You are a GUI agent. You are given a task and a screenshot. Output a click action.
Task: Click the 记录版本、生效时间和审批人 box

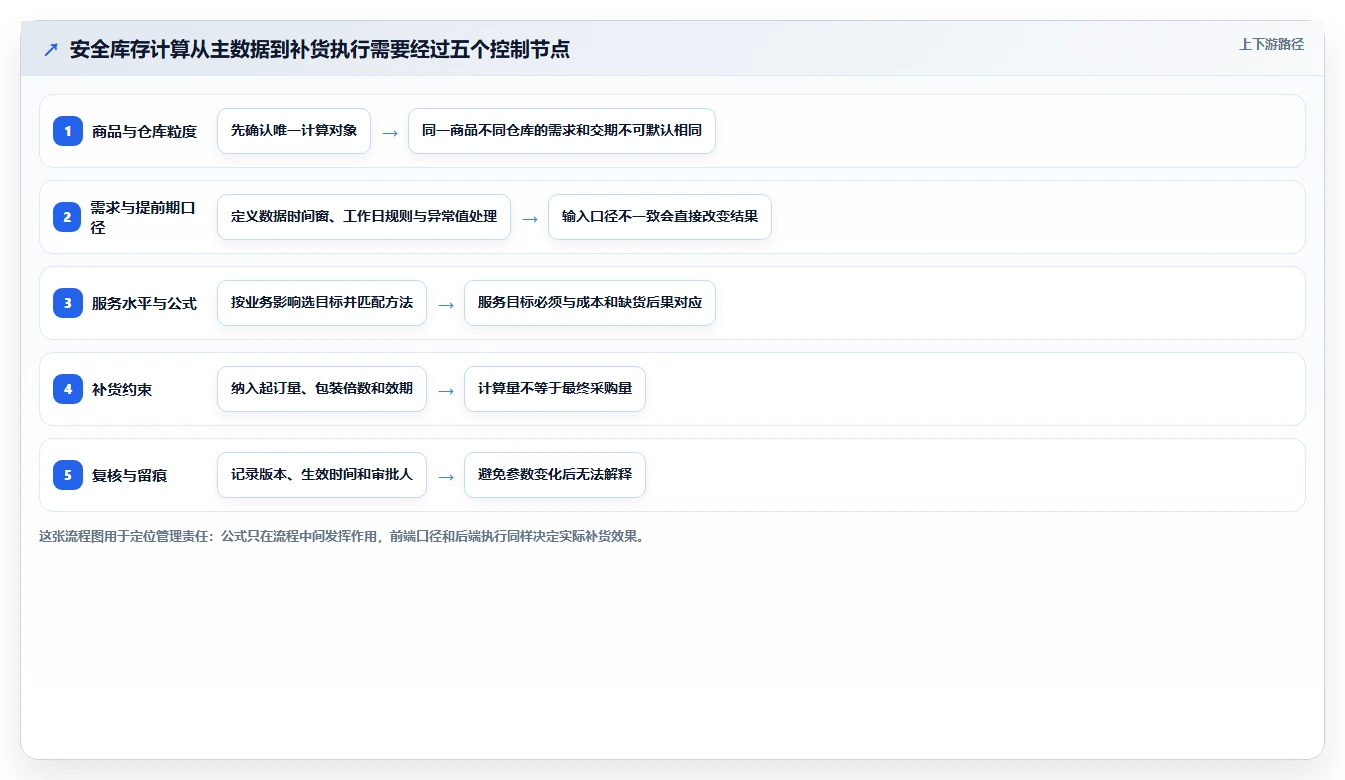click(x=322, y=475)
